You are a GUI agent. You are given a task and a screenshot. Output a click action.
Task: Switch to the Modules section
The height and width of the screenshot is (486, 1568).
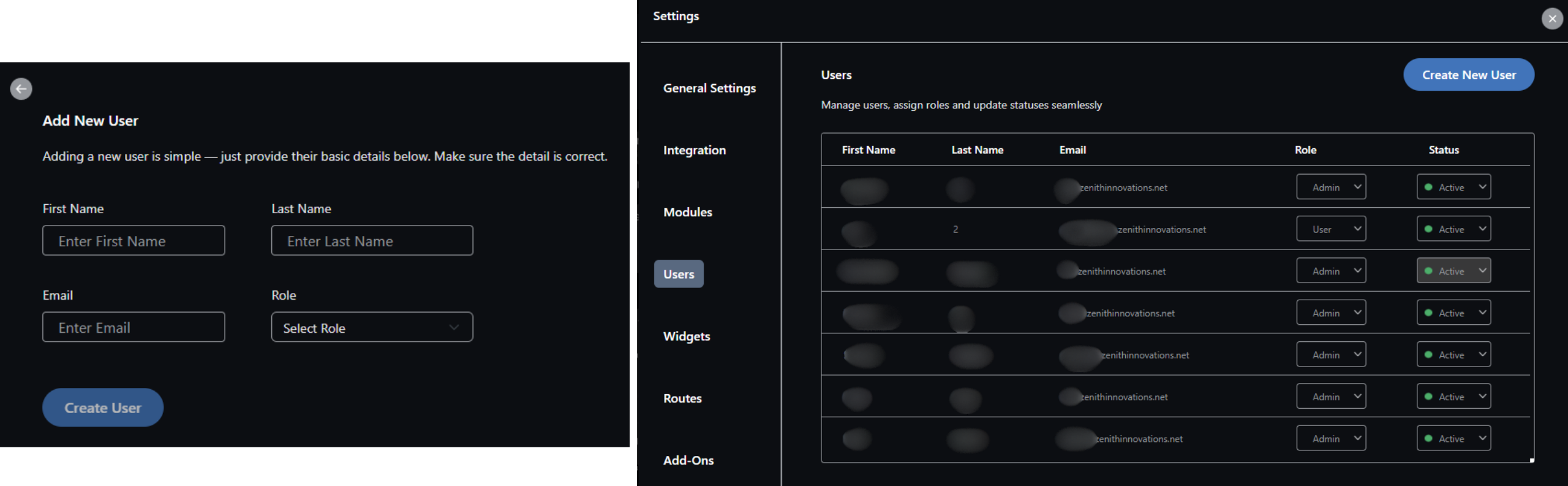click(687, 212)
